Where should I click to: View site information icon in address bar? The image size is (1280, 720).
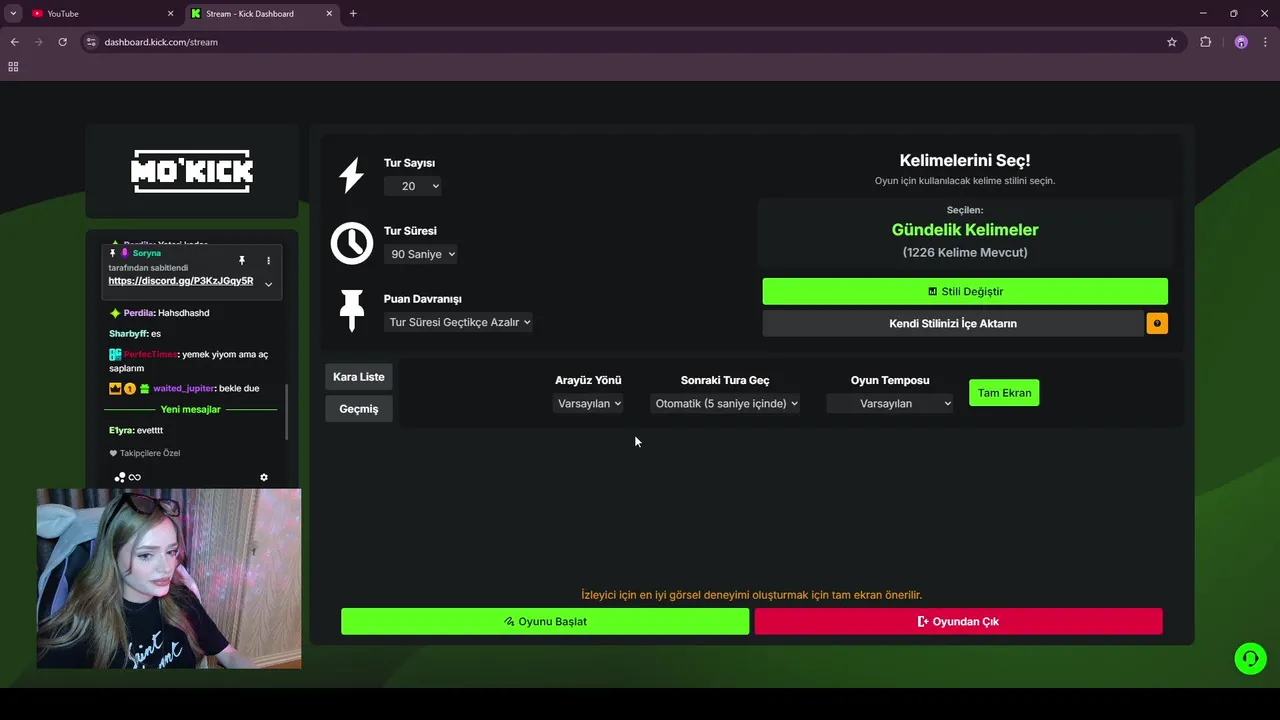click(91, 42)
